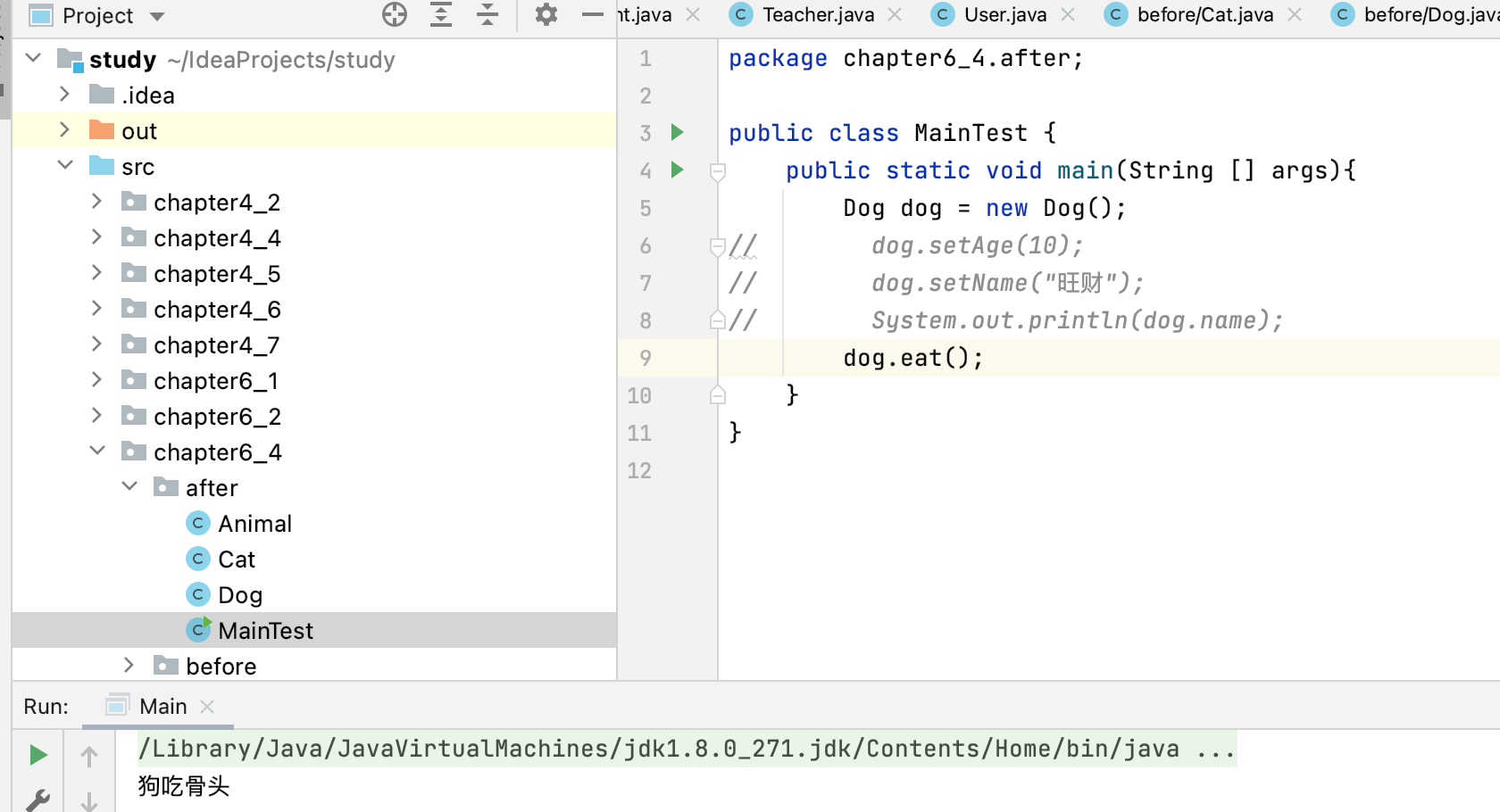Open Project panel settings gear

click(546, 14)
